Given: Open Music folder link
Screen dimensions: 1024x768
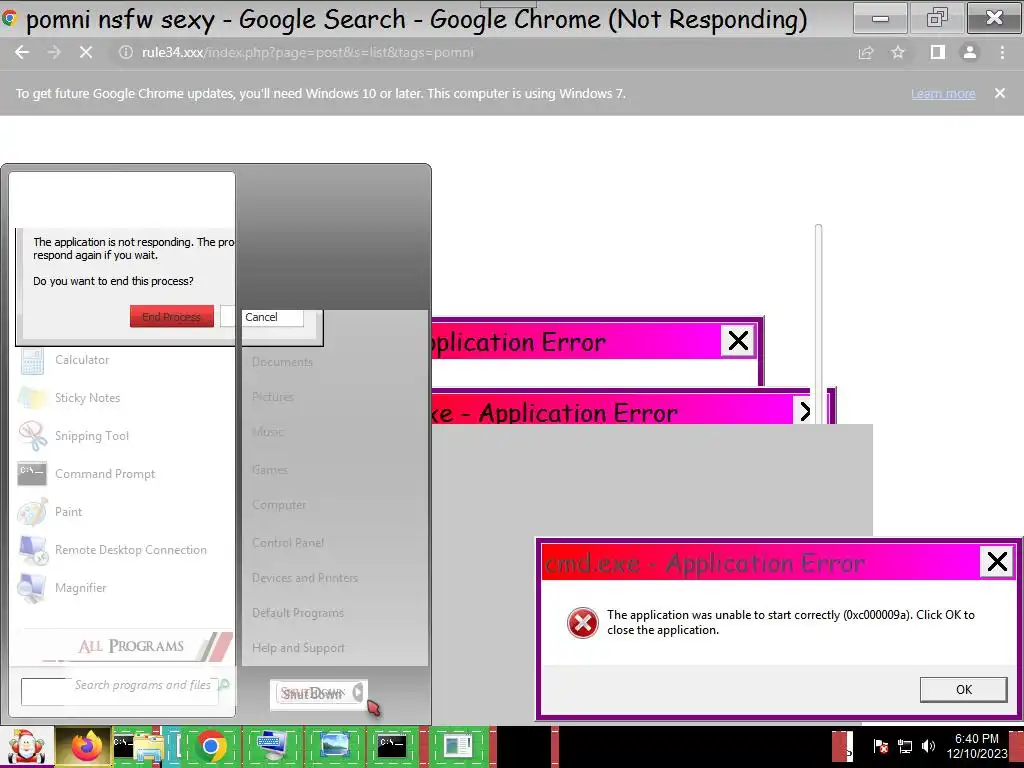Looking at the screenshot, I should coord(268,432).
